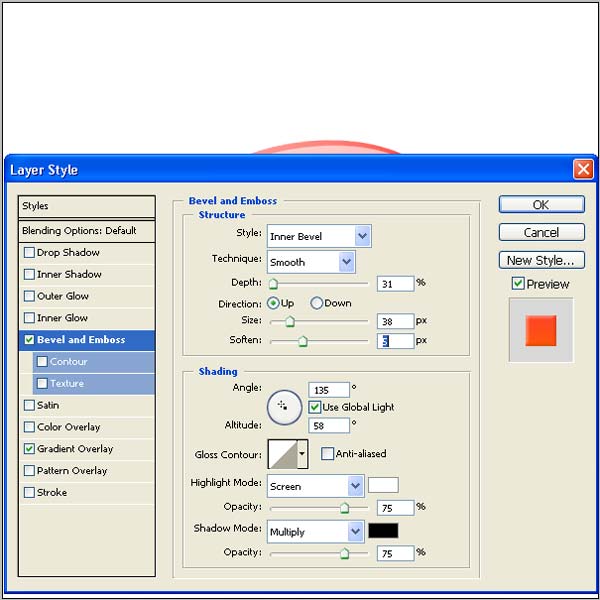Enable the Drop Shadow checkbox
Viewport: 600px width, 600px height.
point(29,253)
